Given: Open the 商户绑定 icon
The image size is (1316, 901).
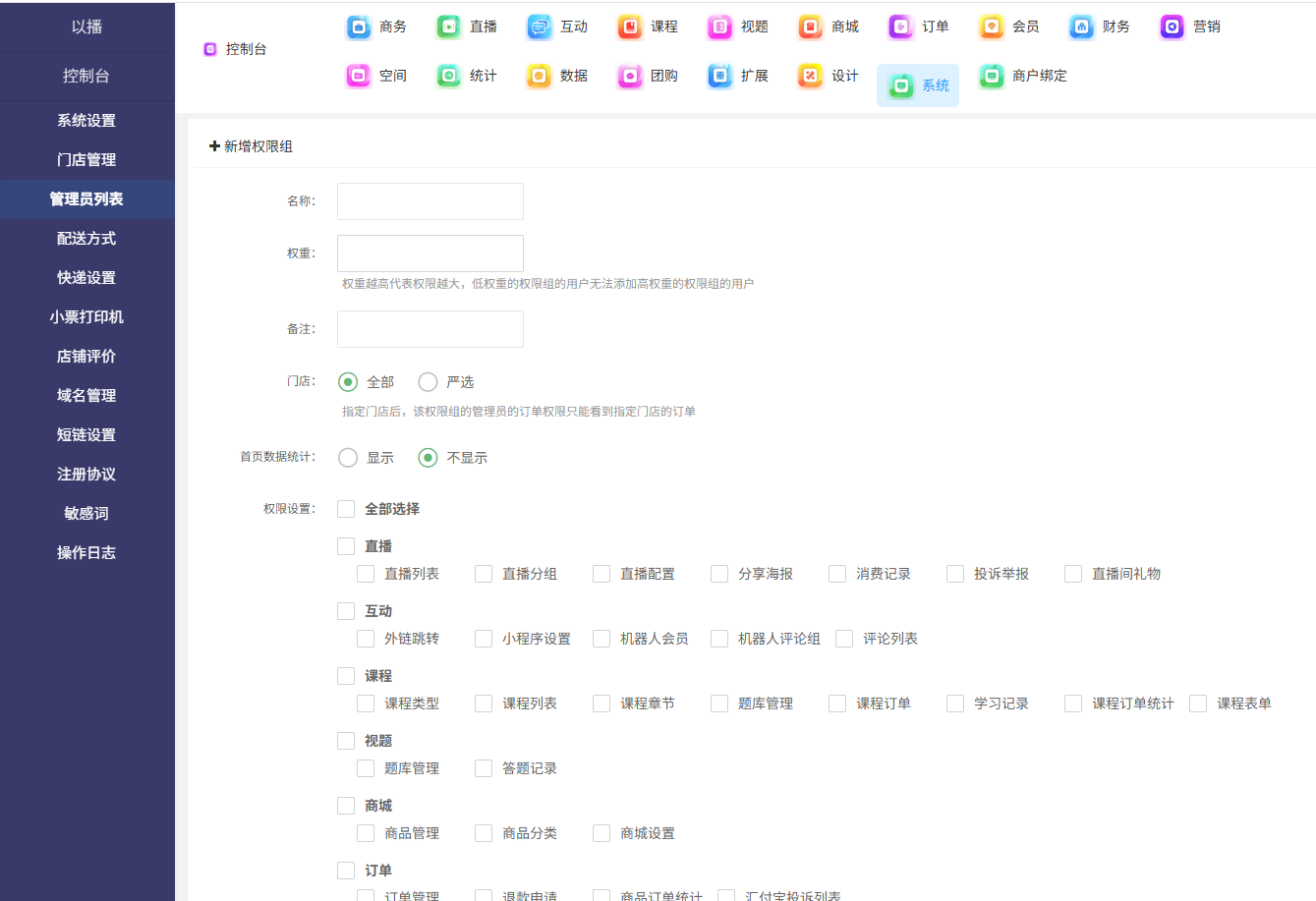Looking at the screenshot, I should [x=992, y=77].
